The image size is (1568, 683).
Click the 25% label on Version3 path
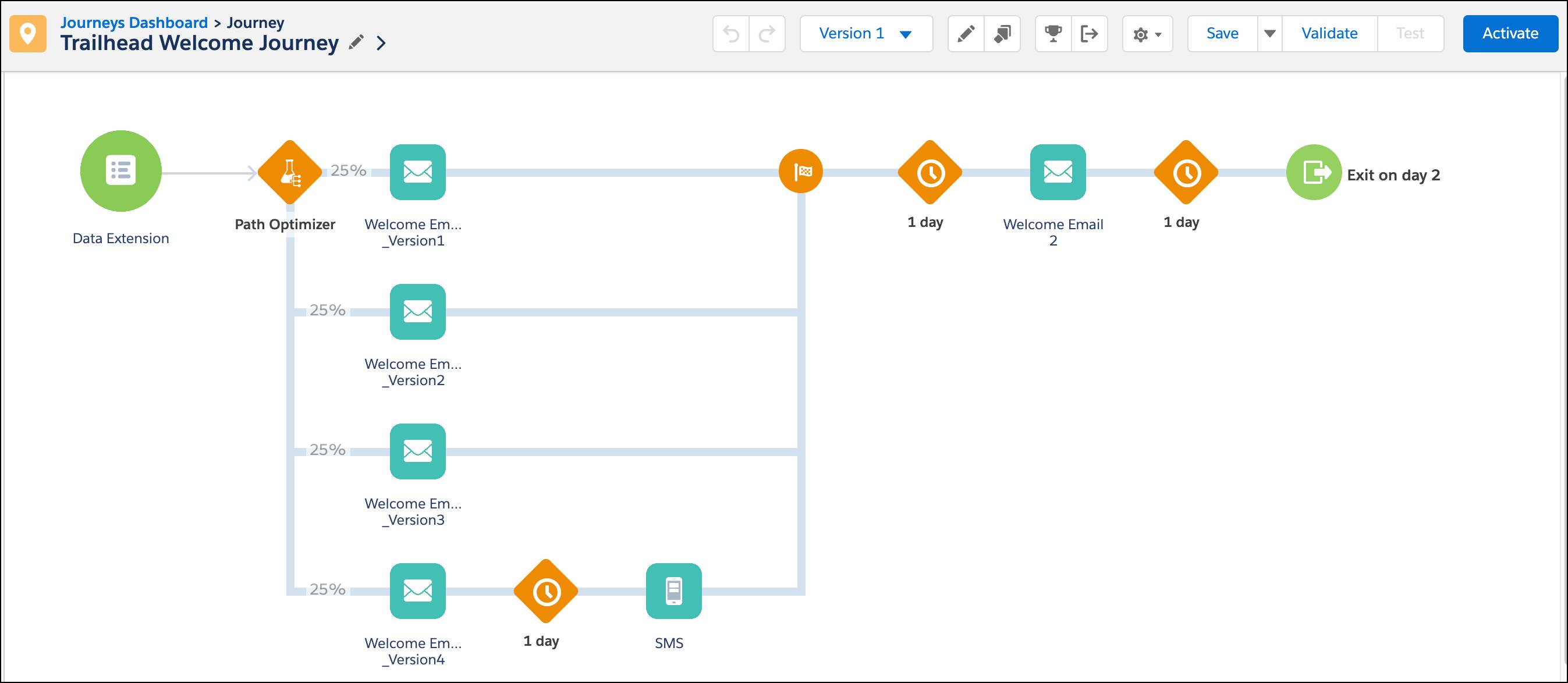pyautogui.click(x=328, y=450)
